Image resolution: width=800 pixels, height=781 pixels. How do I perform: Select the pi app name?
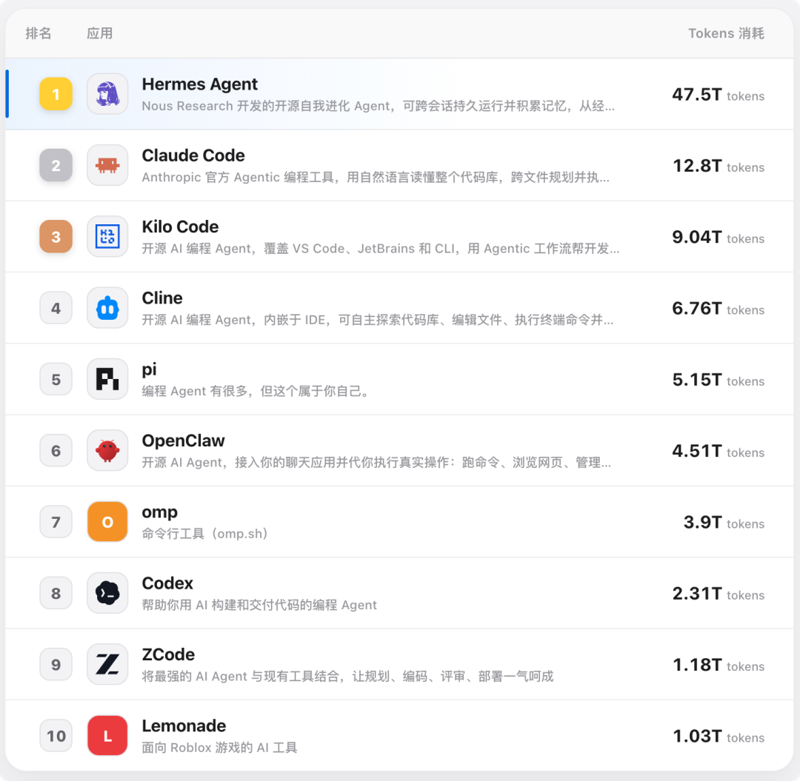pos(149,369)
